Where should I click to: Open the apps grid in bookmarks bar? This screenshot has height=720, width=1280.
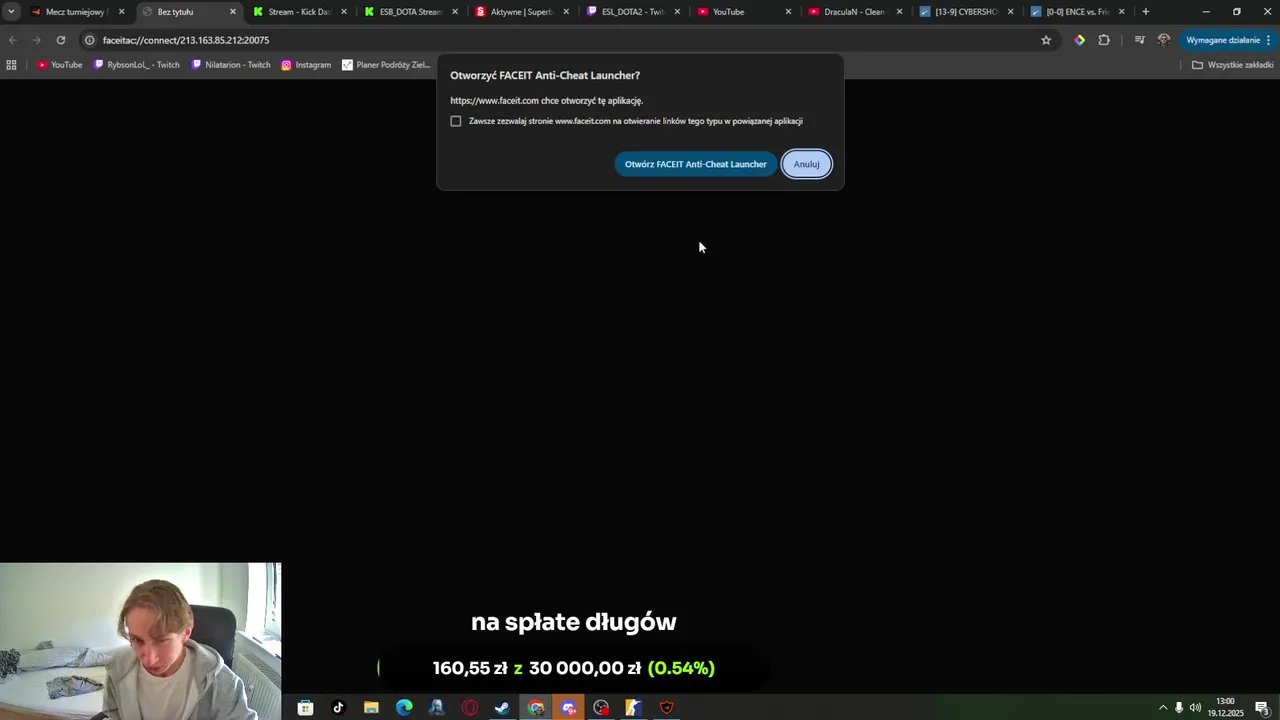tap(11, 65)
